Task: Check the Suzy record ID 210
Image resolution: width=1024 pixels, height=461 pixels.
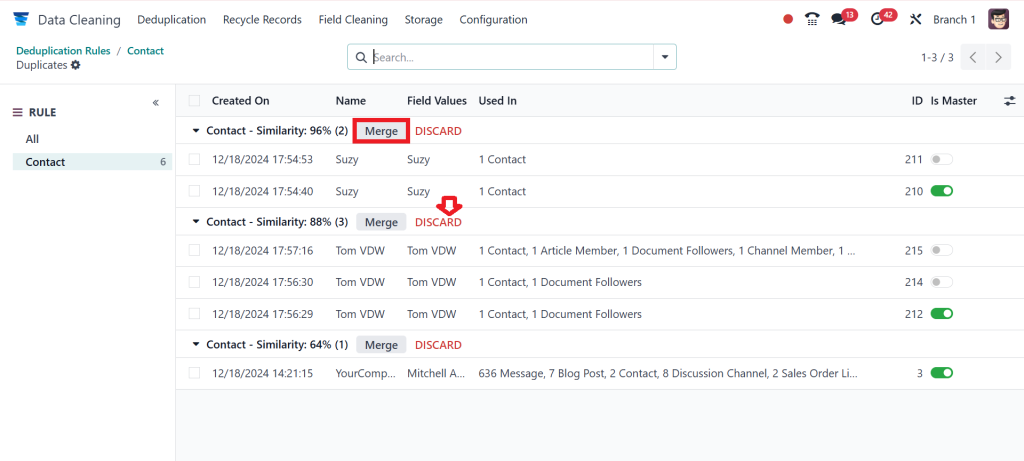Action: [194, 191]
